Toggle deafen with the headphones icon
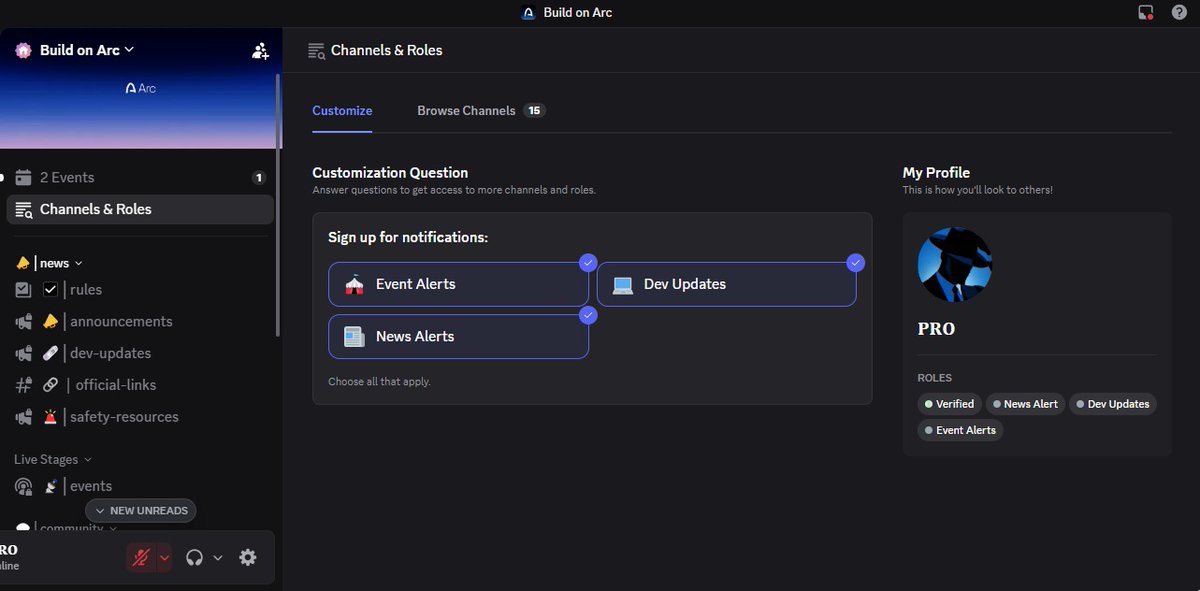1200x591 pixels. [x=194, y=557]
